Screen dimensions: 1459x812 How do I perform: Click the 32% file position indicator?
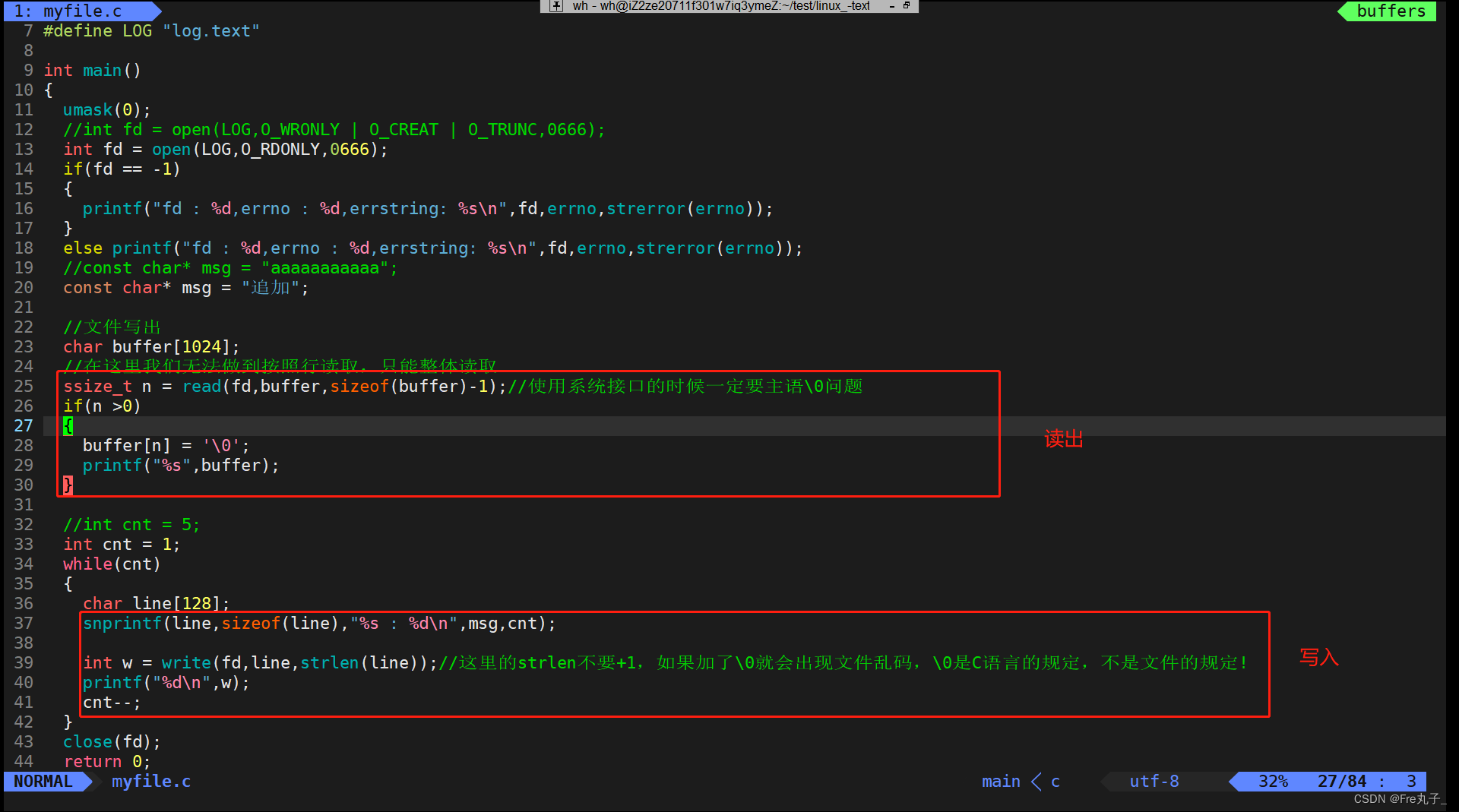click(1273, 781)
